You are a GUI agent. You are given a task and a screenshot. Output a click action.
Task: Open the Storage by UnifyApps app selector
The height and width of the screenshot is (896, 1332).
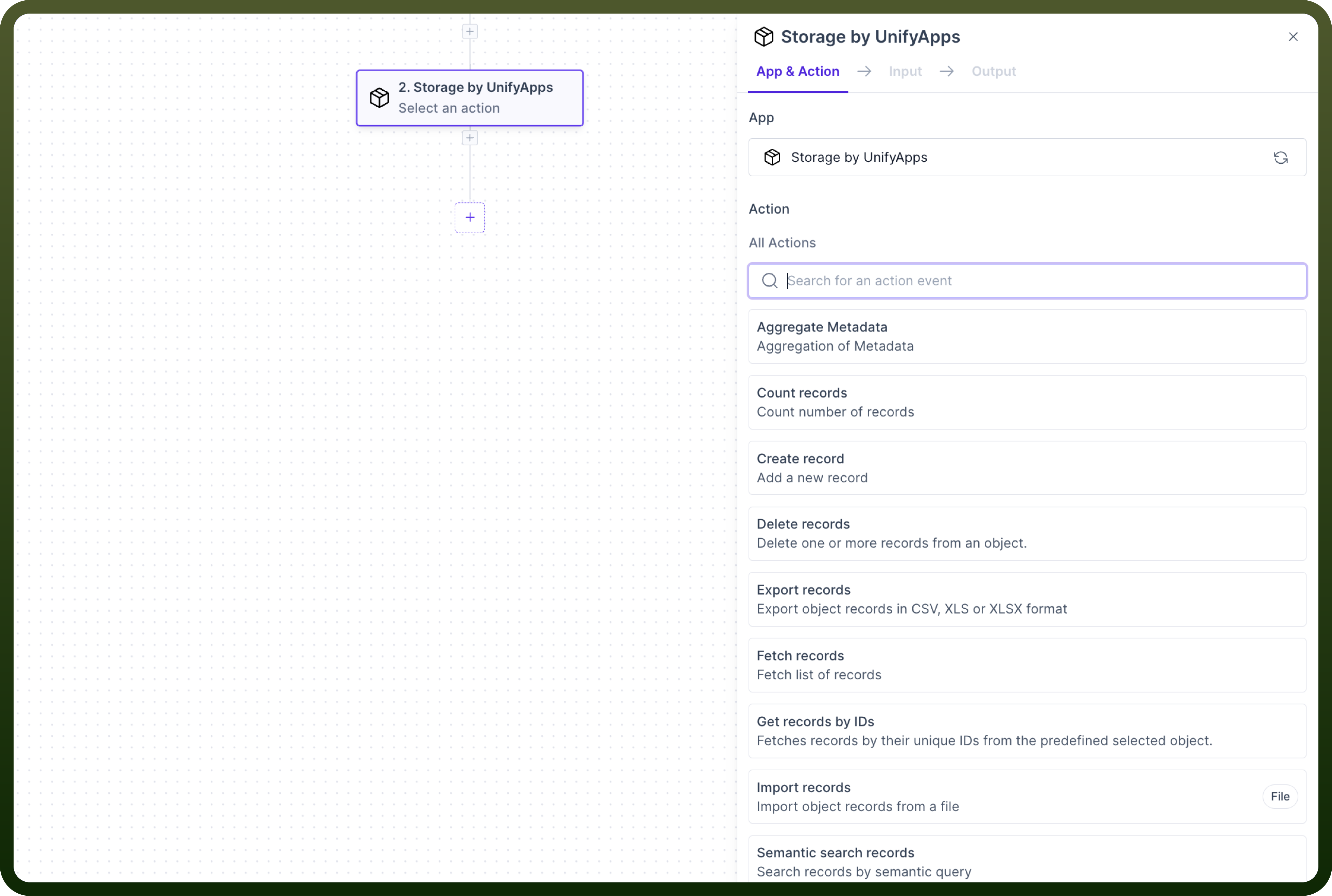pos(1027,157)
